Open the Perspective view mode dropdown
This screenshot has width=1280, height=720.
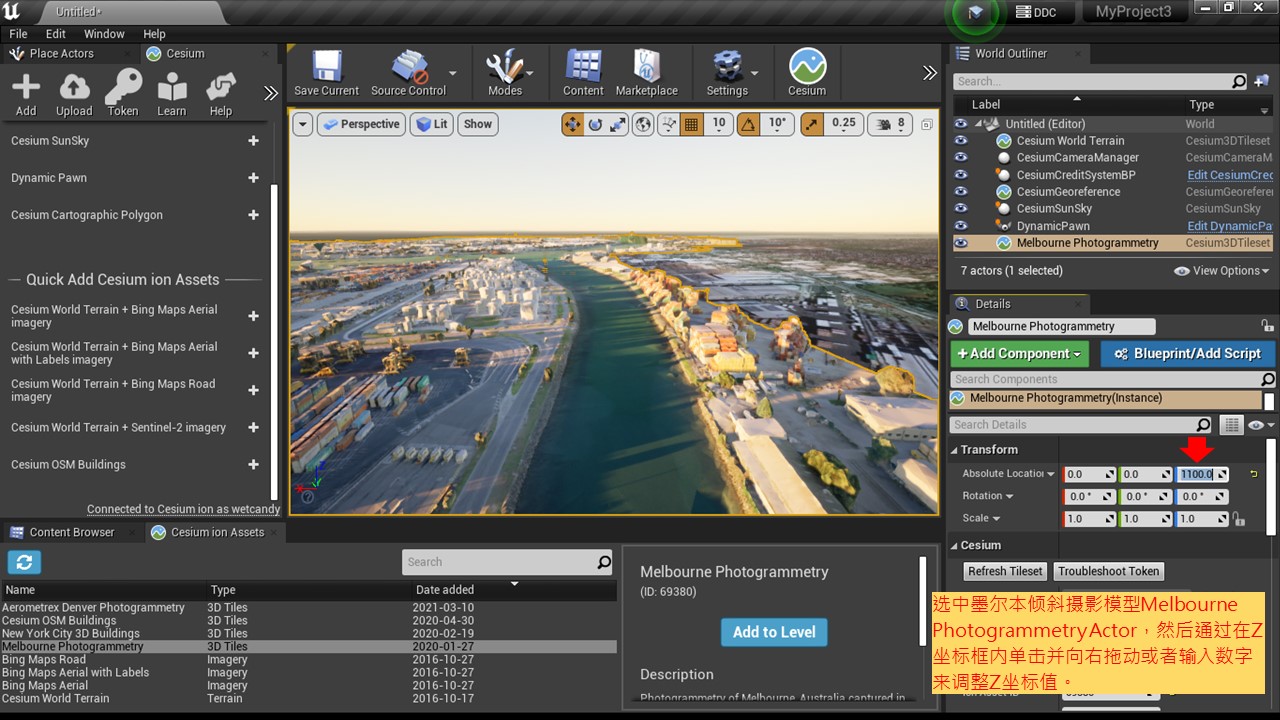tap(361, 124)
